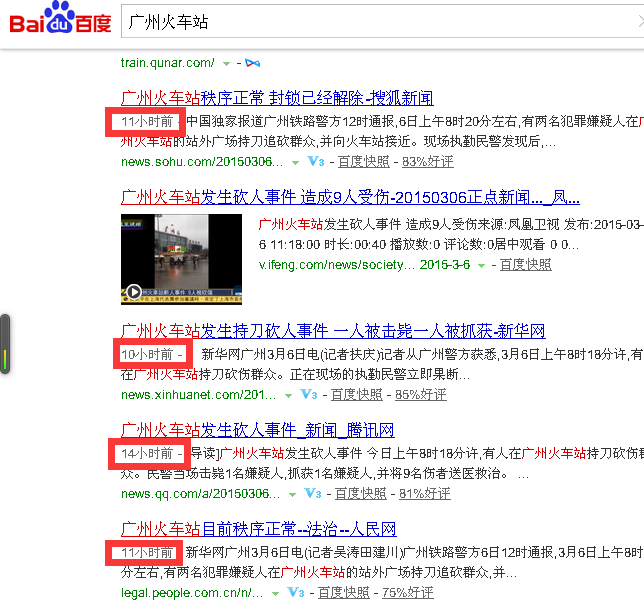
Task: Expand the arrow next to legal.people.com.cn URL
Action: coord(275,594)
